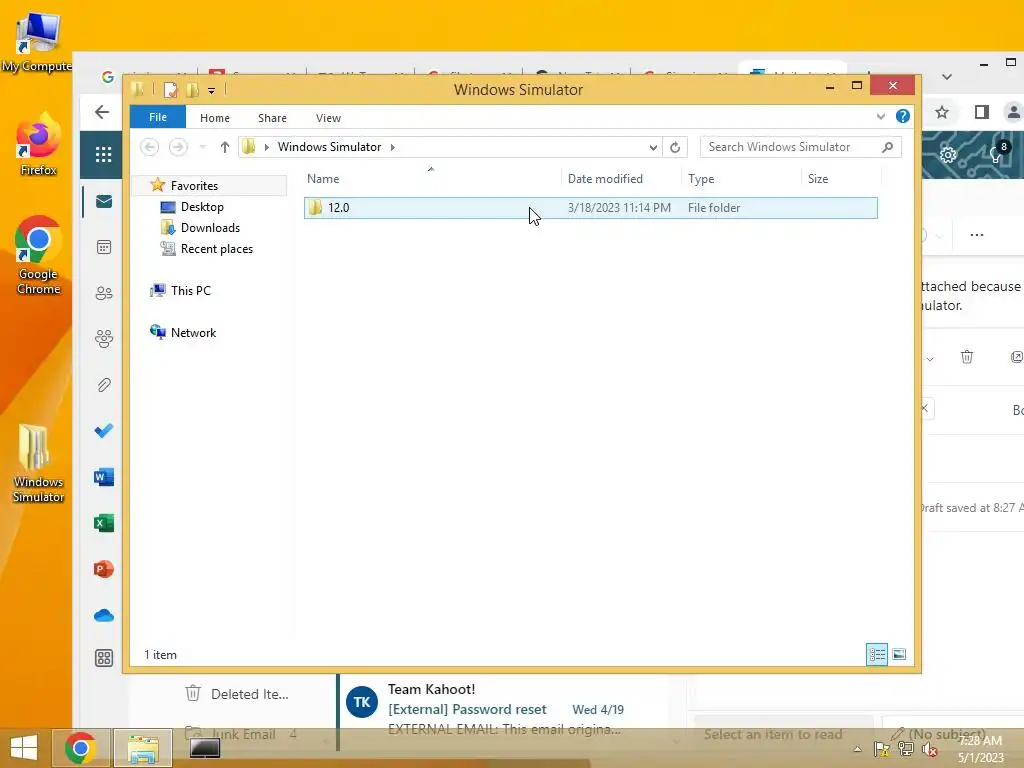Open Google Chrome desktop shortcut
Viewport: 1024px width, 768px height.
click(x=38, y=255)
